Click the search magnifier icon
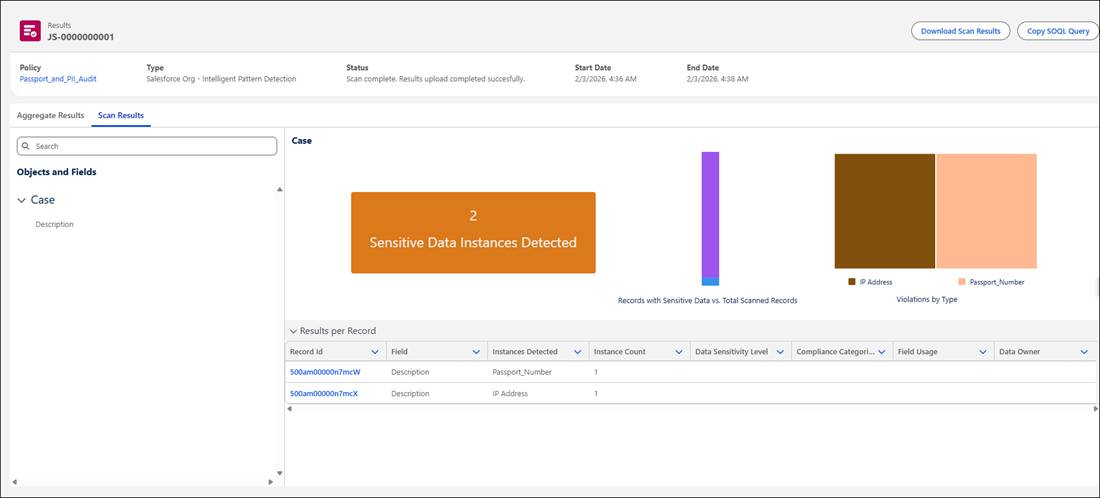The height and width of the screenshot is (498, 1100). click(26, 147)
